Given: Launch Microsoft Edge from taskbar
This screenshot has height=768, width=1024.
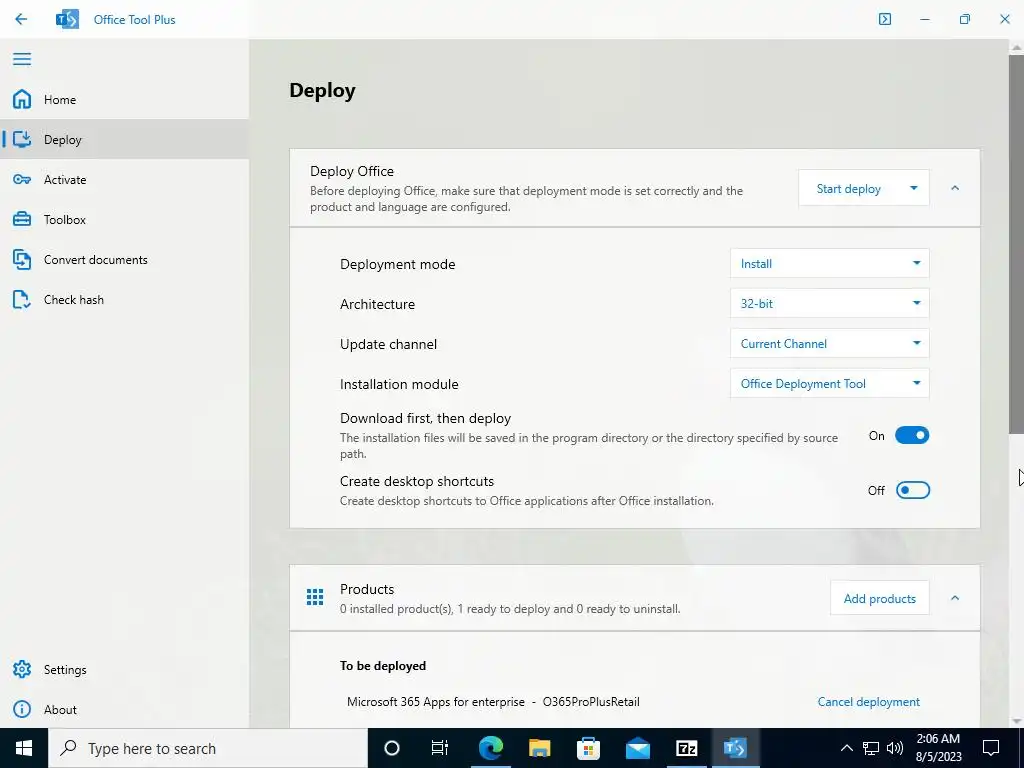Looking at the screenshot, I should pos(490,748).
